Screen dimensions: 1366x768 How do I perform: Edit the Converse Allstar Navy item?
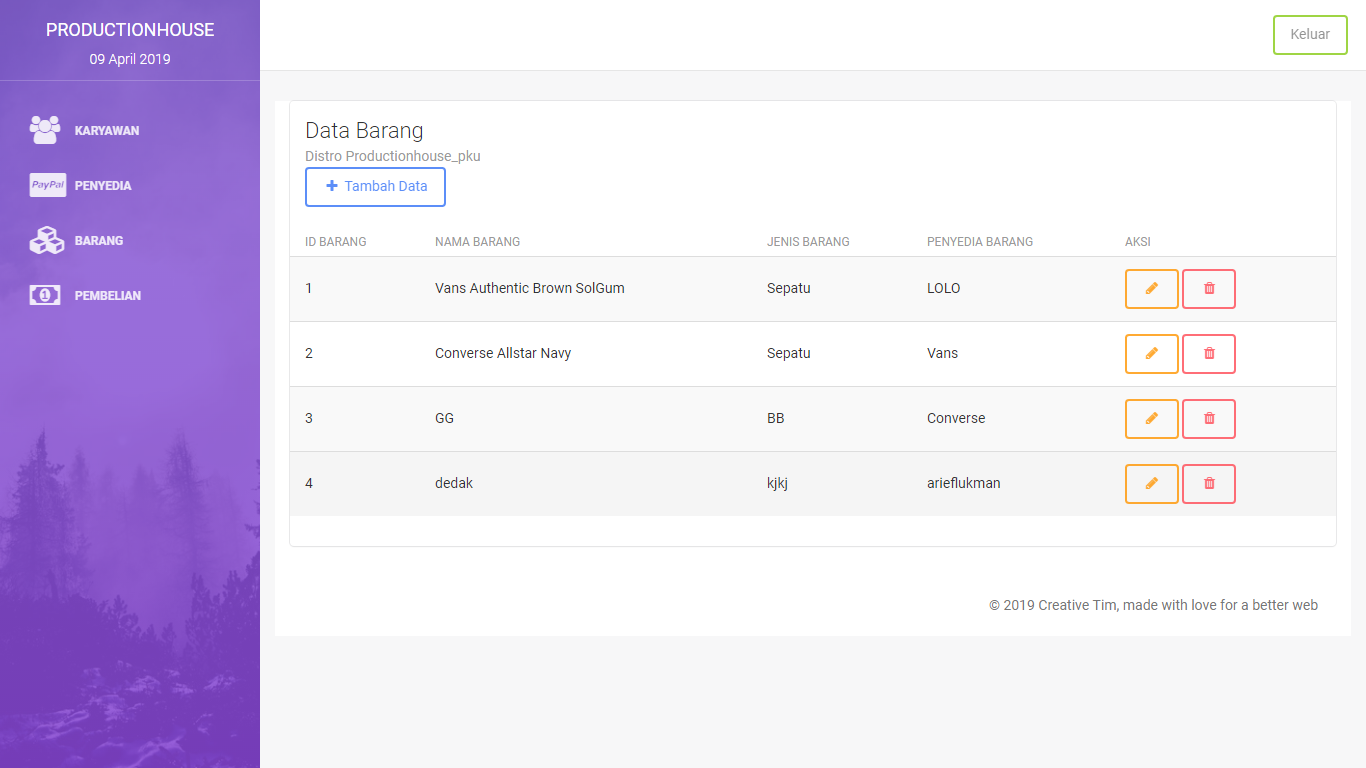[1151, 354]
